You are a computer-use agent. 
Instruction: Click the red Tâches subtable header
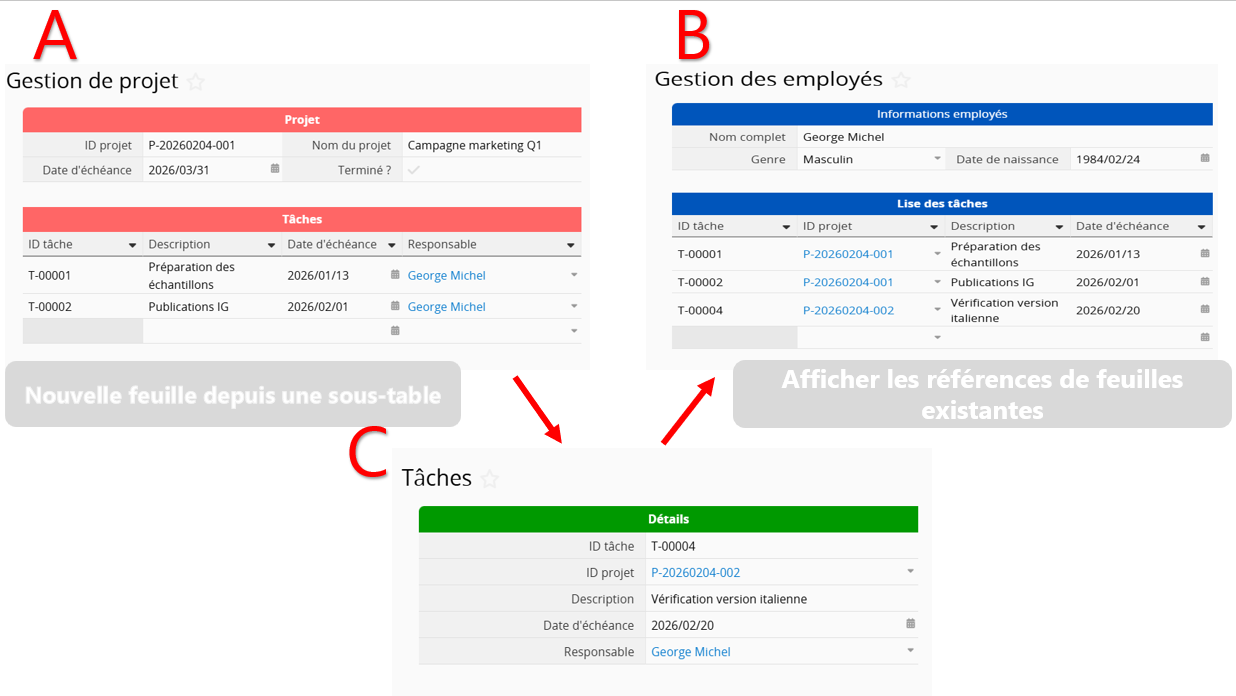click(302, 219)
